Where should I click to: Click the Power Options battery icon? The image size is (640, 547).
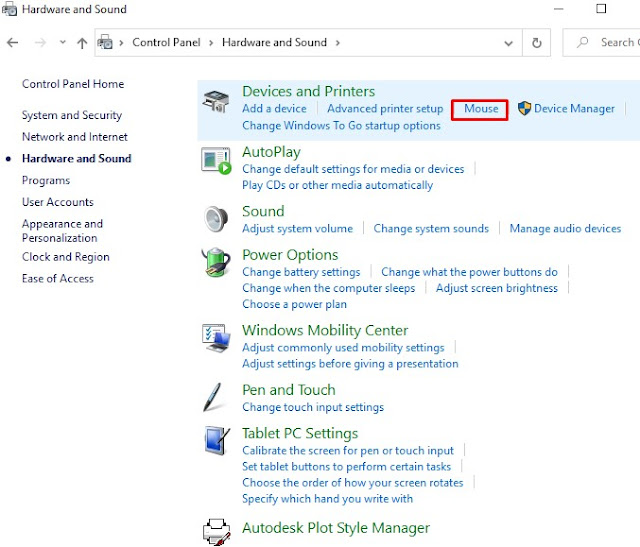point(216,262)
